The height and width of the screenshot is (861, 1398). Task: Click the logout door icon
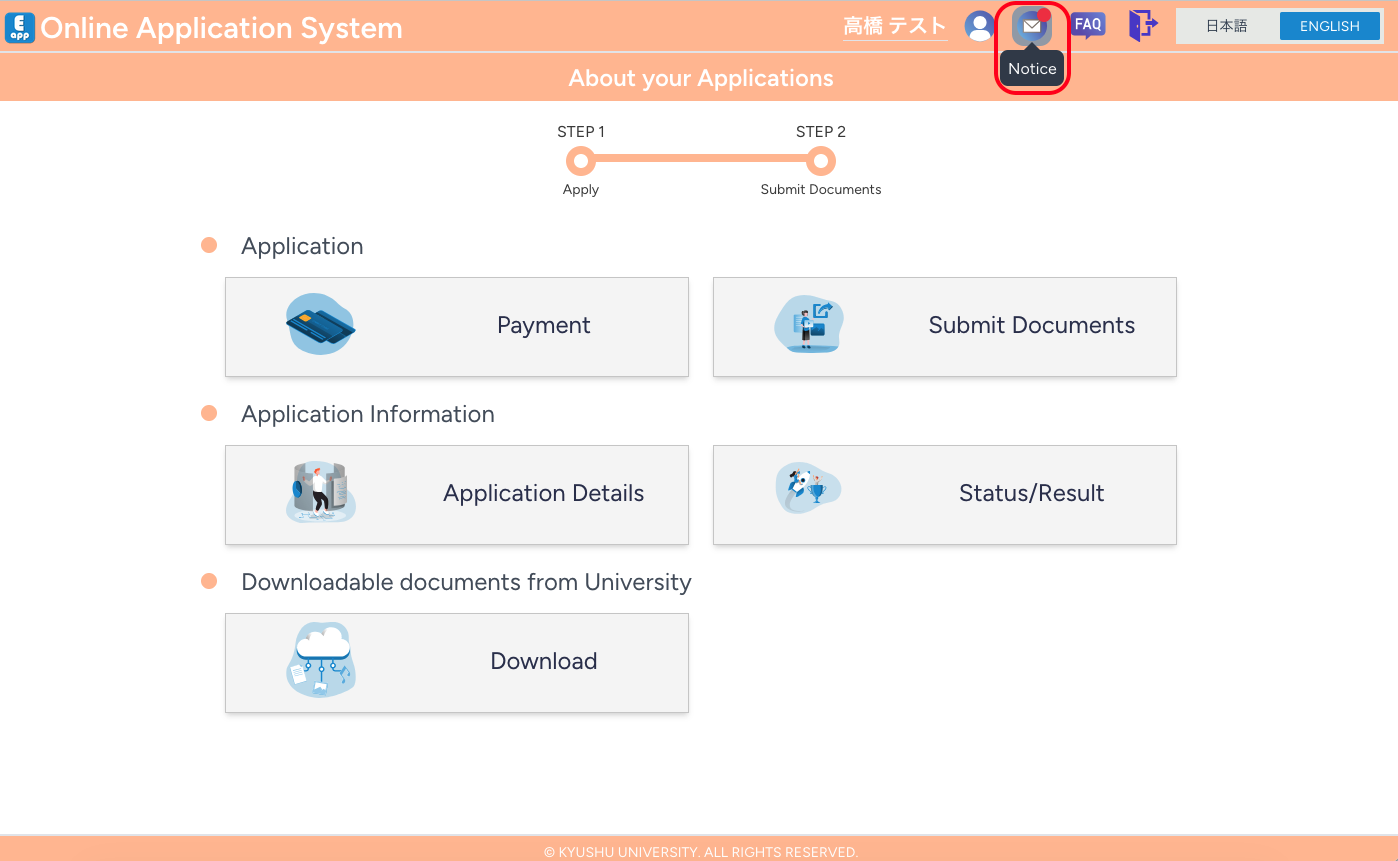[x=1142, y=26]
